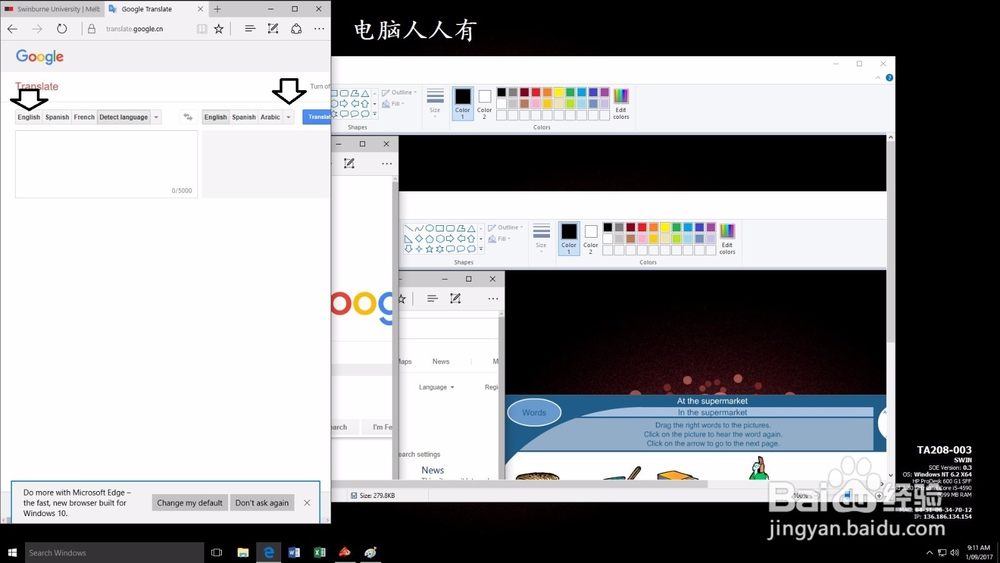Screen dimensions: 1000x563
Task: Click the padlock site info icon
Action: (92, 29)
